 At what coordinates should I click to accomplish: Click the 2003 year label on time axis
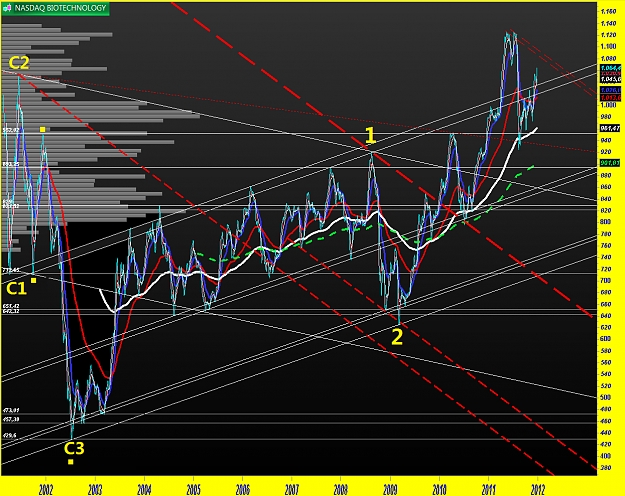tap(95, 489)
